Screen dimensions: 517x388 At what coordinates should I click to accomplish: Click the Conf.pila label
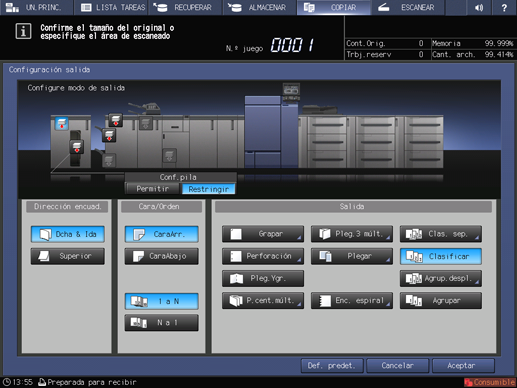pyautogui.click(x=178, y=177)
